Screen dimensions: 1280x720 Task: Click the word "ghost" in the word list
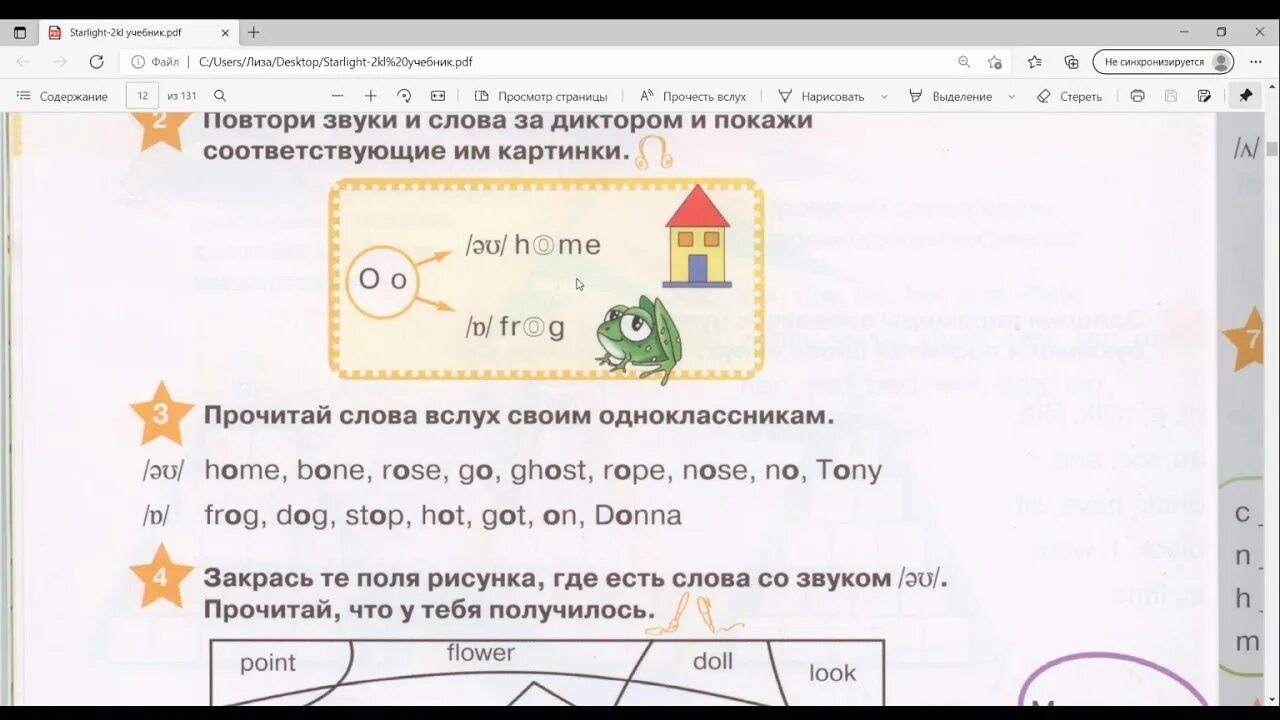pos(548,470)
